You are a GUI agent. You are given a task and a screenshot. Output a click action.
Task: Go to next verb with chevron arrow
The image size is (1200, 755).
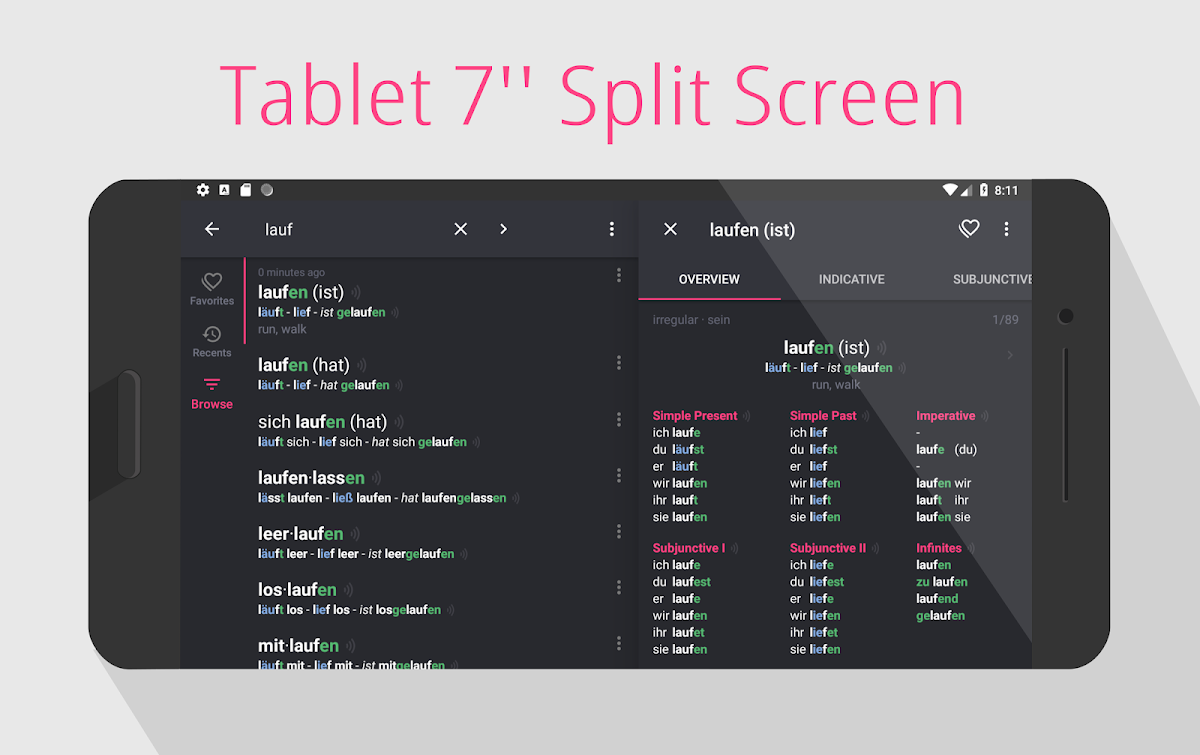click(1010, 355)
